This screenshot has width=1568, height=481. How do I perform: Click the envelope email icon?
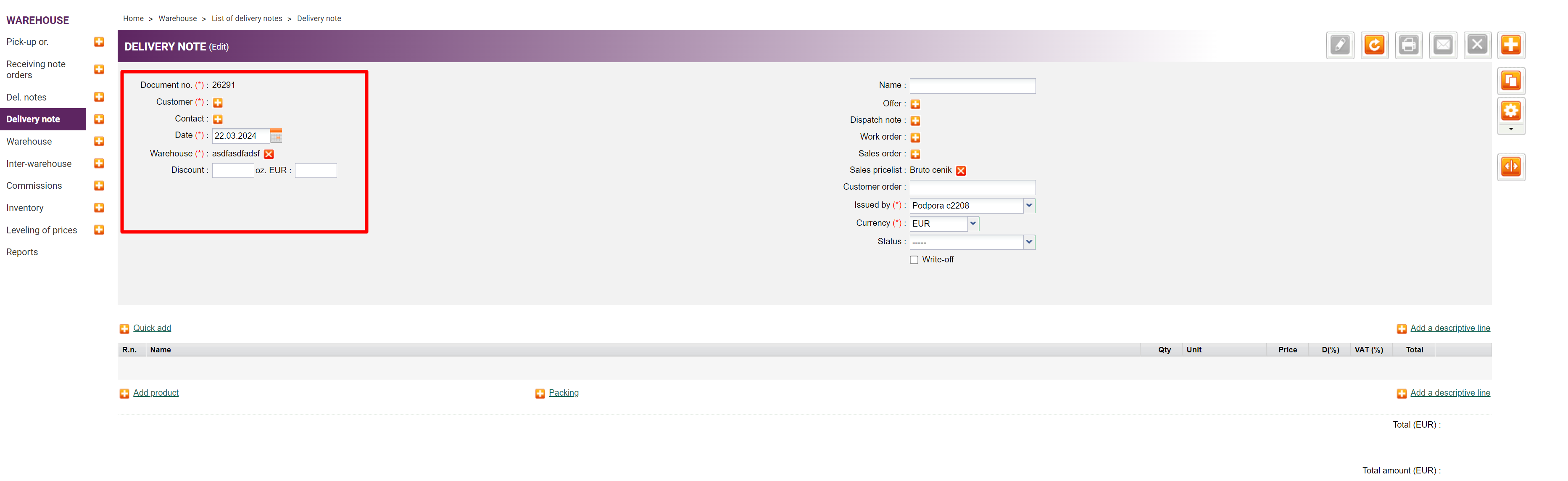click(x=1443, y=45)
